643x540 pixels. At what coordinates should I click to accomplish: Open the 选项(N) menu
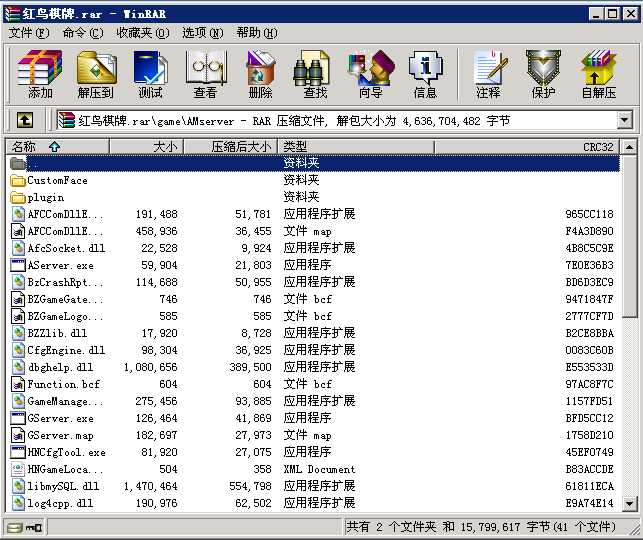[x=203, y=33]
